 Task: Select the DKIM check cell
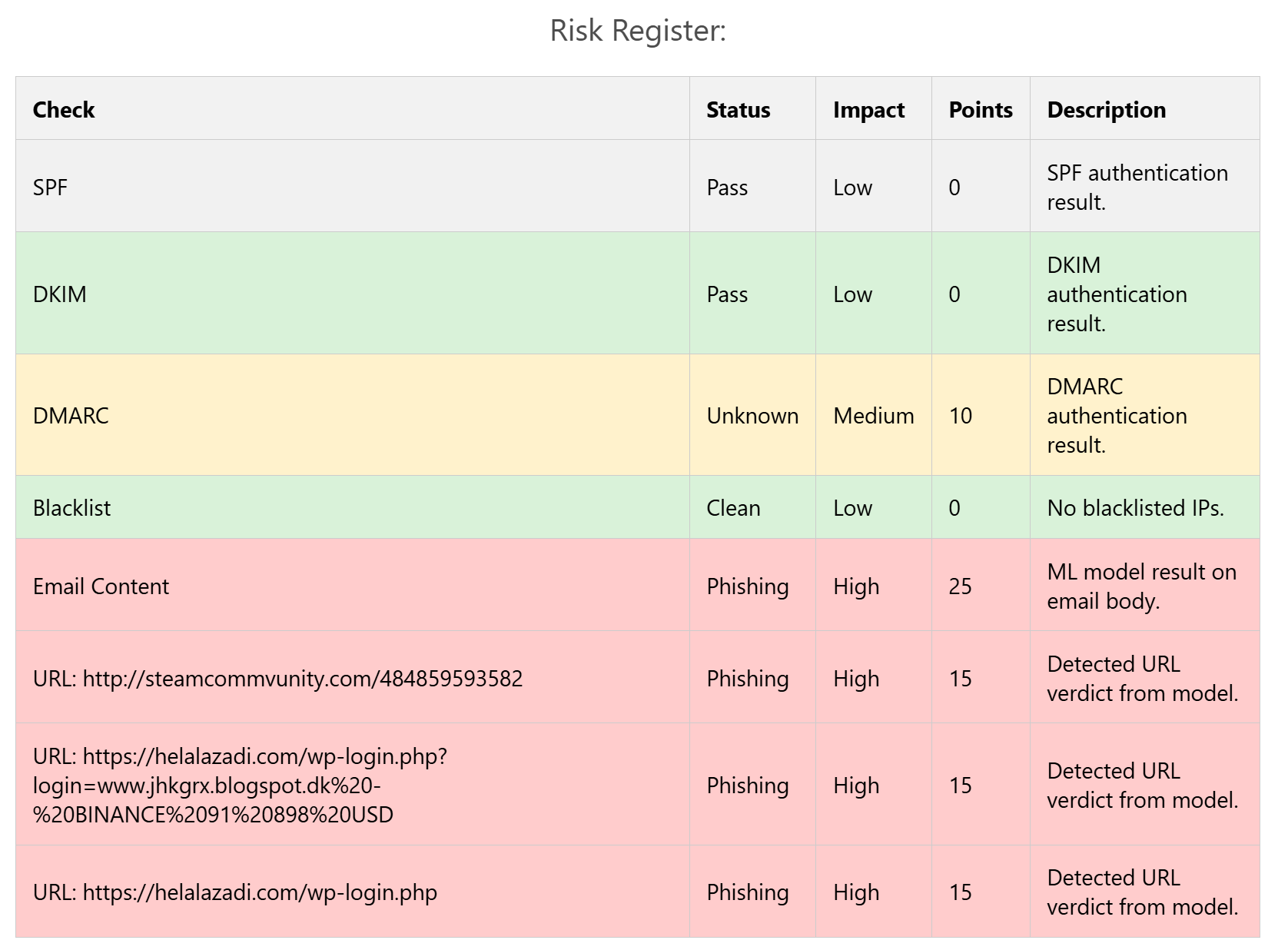click(x=59, y=294)
